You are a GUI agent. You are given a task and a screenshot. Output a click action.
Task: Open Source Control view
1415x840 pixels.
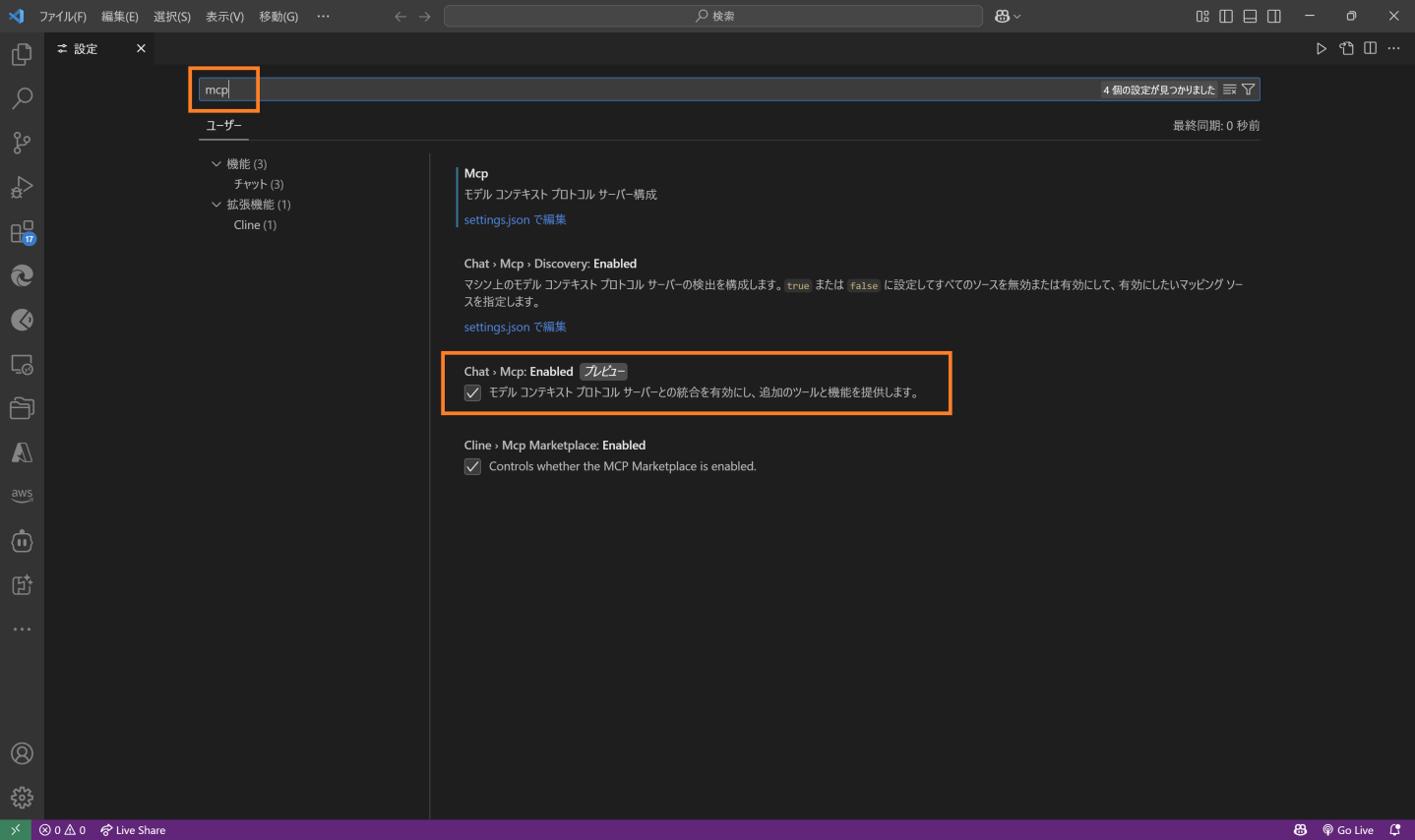pyautogui.click(x=22, y=143)
